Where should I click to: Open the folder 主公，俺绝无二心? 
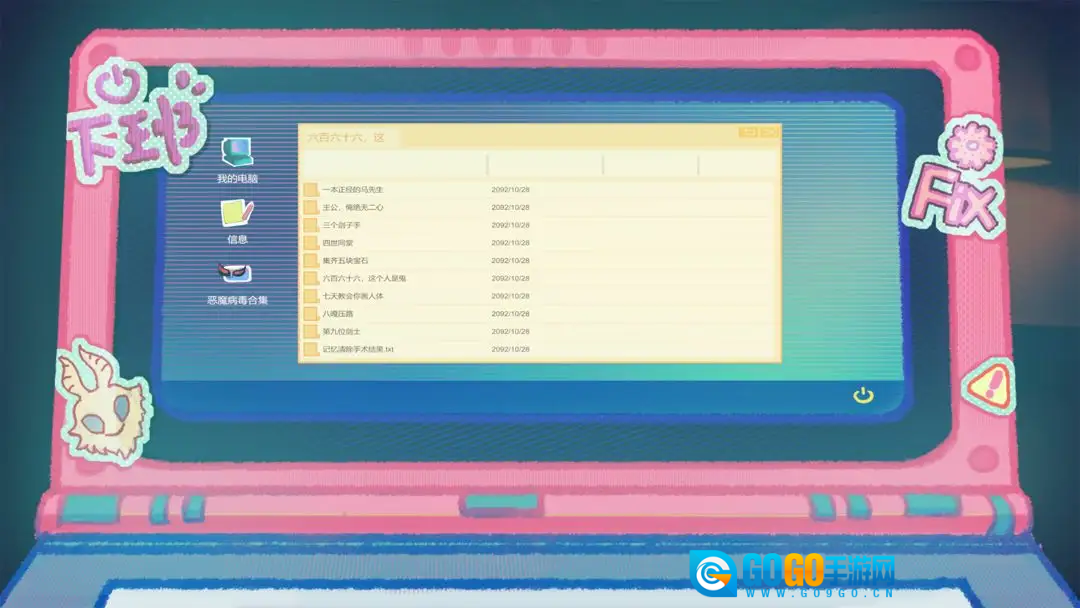tap(352, 208)
